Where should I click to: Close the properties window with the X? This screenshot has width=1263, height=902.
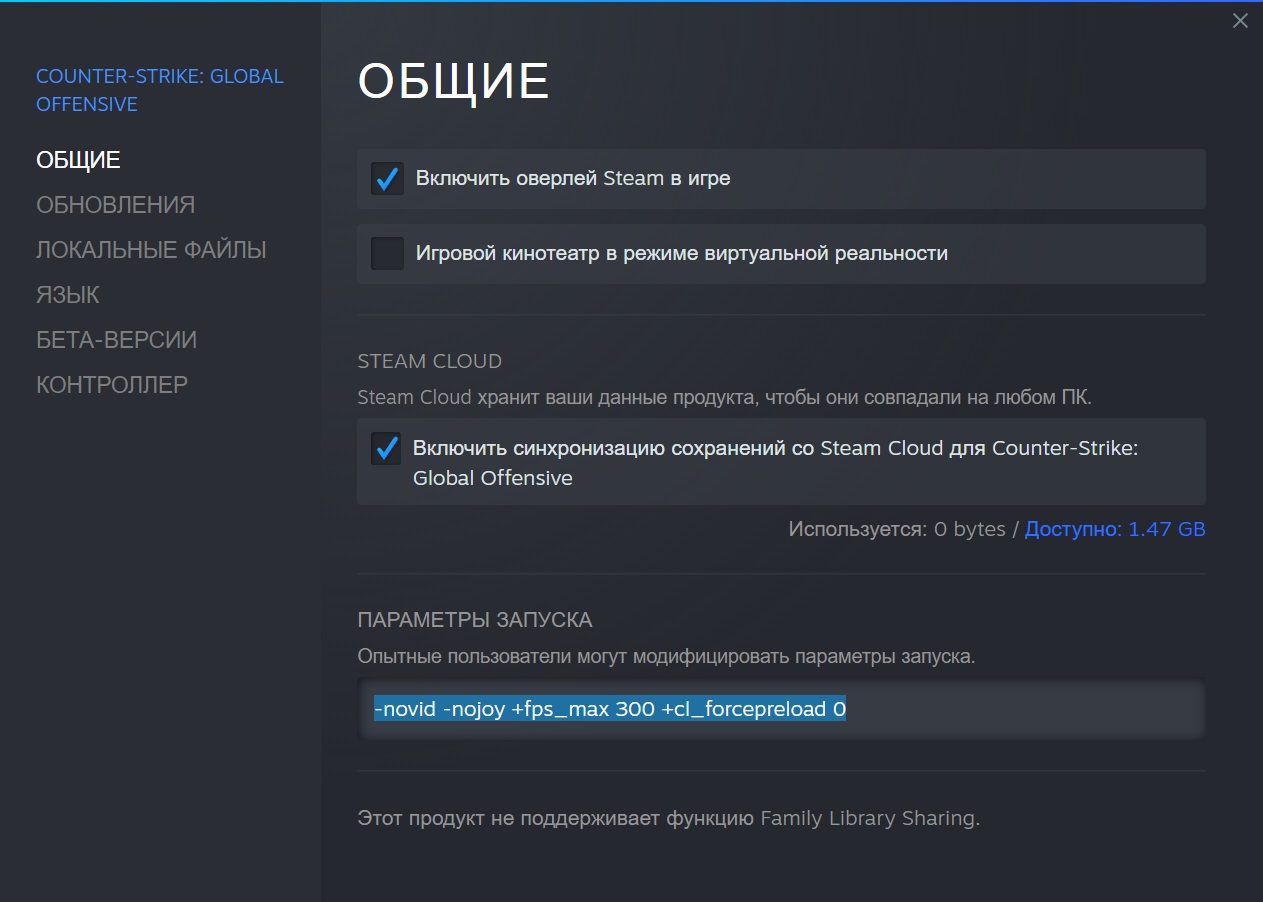[1240, 21]
